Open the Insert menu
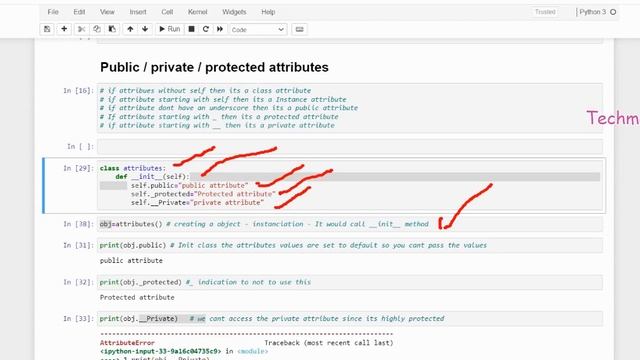The height and width of the screenshot is (360, 640). pos(138,12)
